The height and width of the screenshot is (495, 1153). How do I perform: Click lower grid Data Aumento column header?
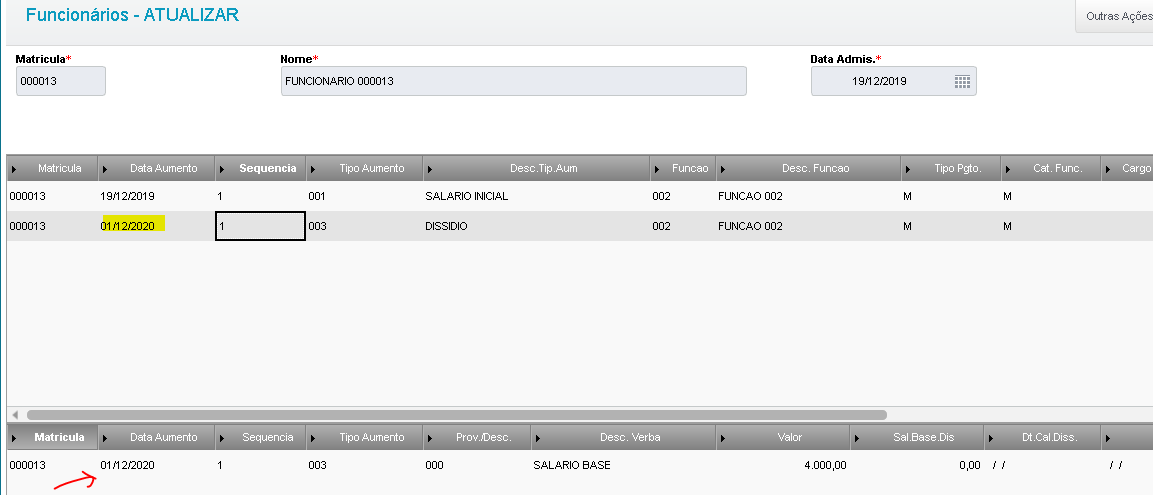pos(157,437)
